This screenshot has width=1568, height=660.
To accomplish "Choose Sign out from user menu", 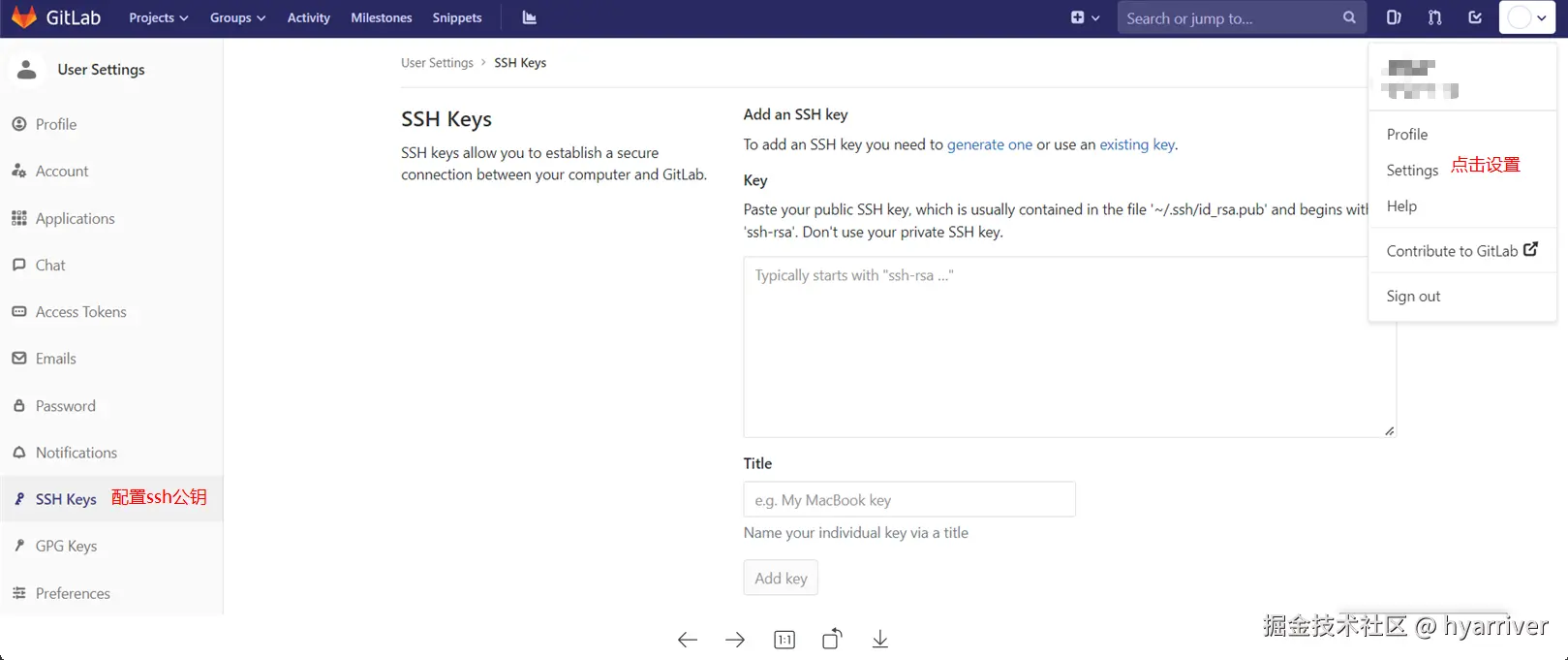I will point(1413,297).
